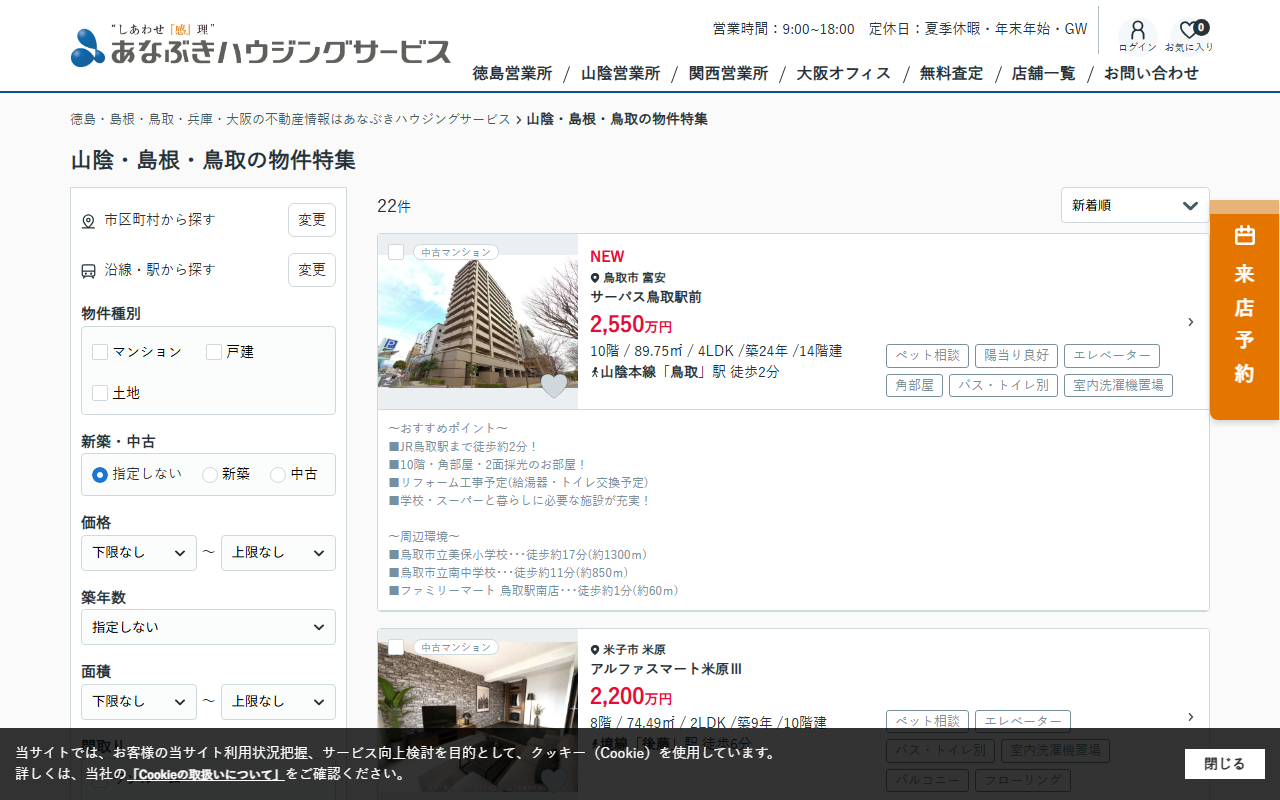Open アルファスマート米原III details via right chevron
The image size is (1280, 800).
pyautogui.click(x=1190, y=717)
